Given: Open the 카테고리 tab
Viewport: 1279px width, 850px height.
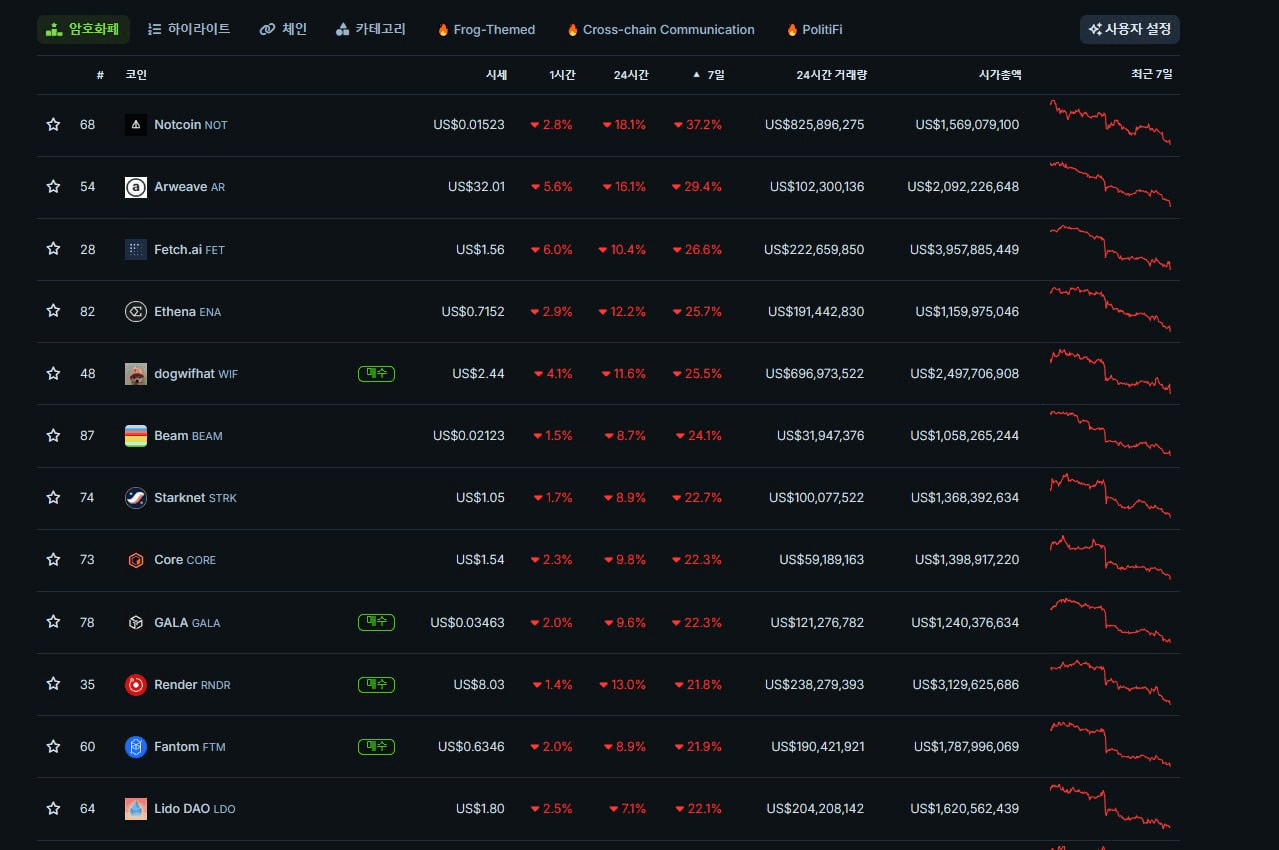Looking at the screenshot, I should tap(371, 29).
